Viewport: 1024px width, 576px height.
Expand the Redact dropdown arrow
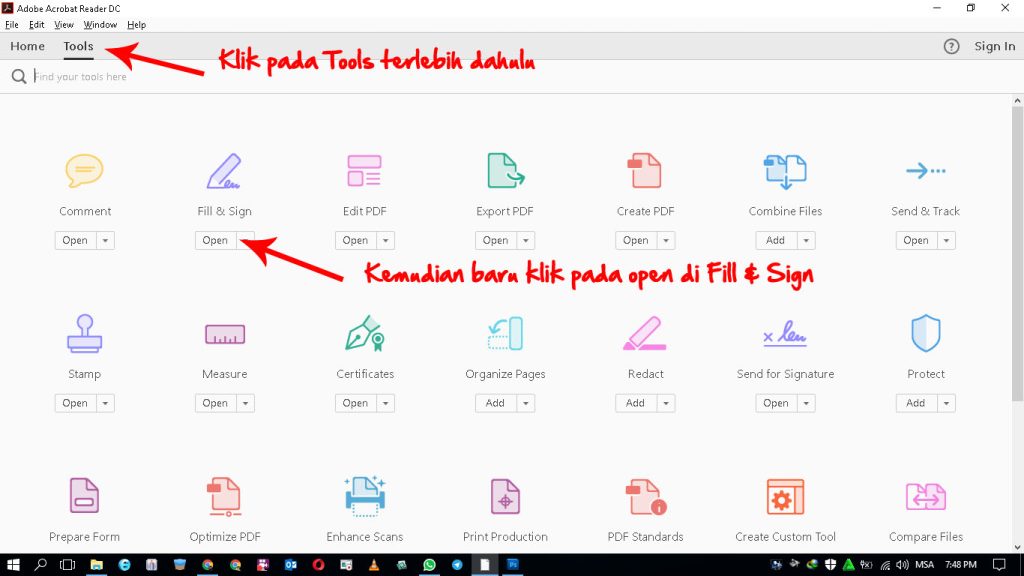[x=665, y=403]
